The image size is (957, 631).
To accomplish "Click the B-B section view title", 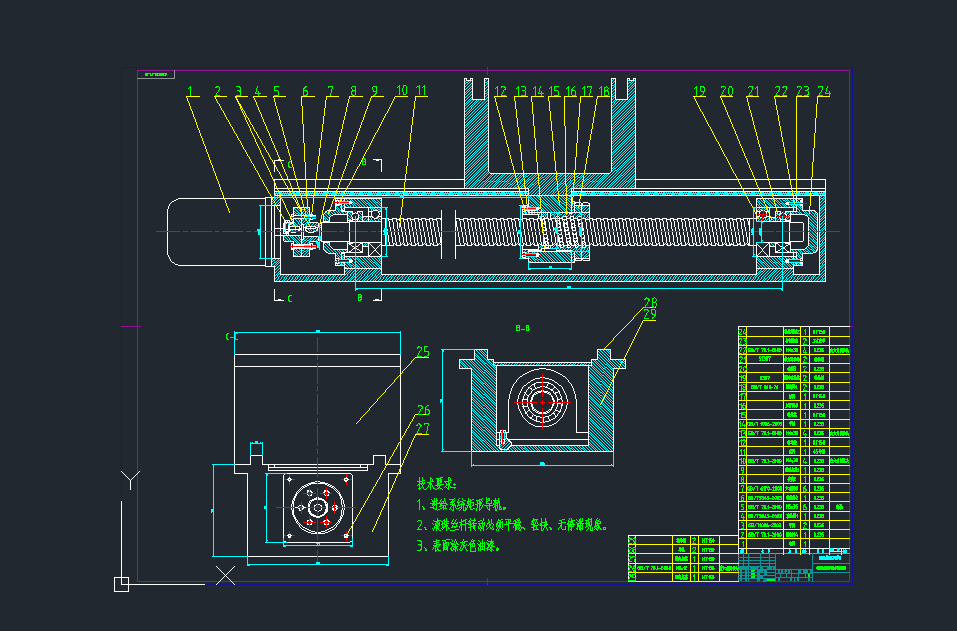I will click(521, 328).
